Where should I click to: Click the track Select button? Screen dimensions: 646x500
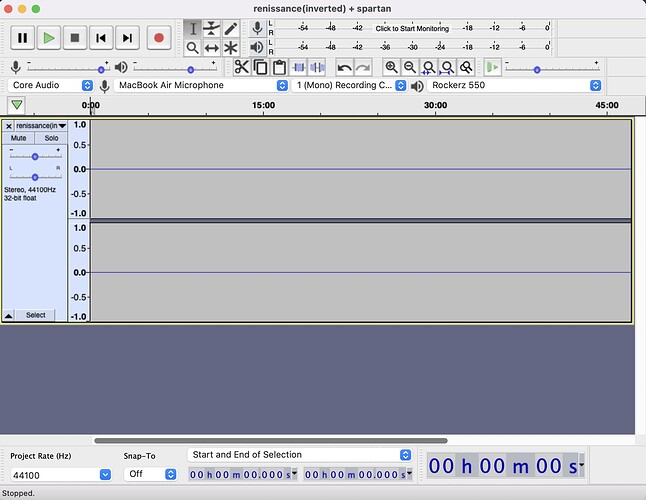point(35,315)
